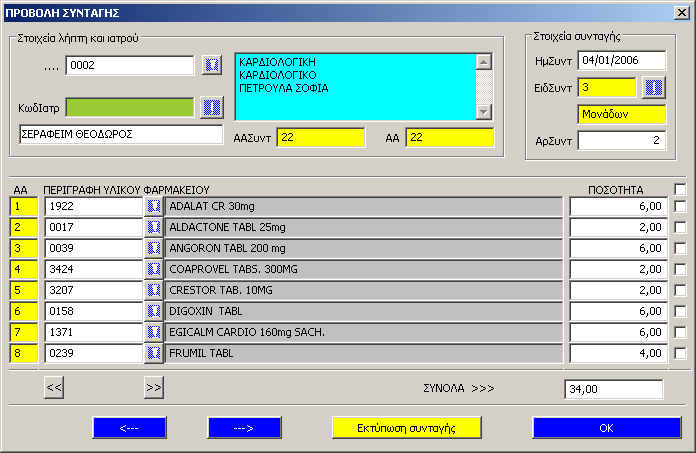Select ΠΕΤΡΟΥΛΑ ΣΟΦΙΑ line in cyan list

284,88
